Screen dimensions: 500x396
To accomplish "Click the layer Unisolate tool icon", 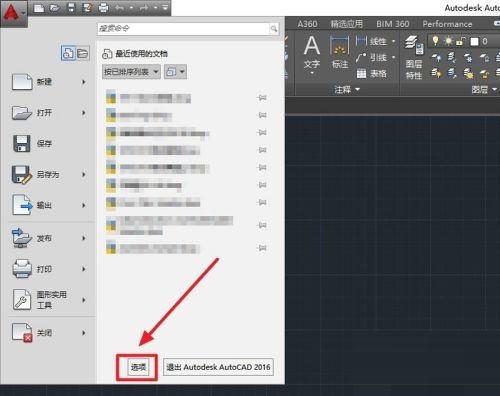I will click(452, 73).
